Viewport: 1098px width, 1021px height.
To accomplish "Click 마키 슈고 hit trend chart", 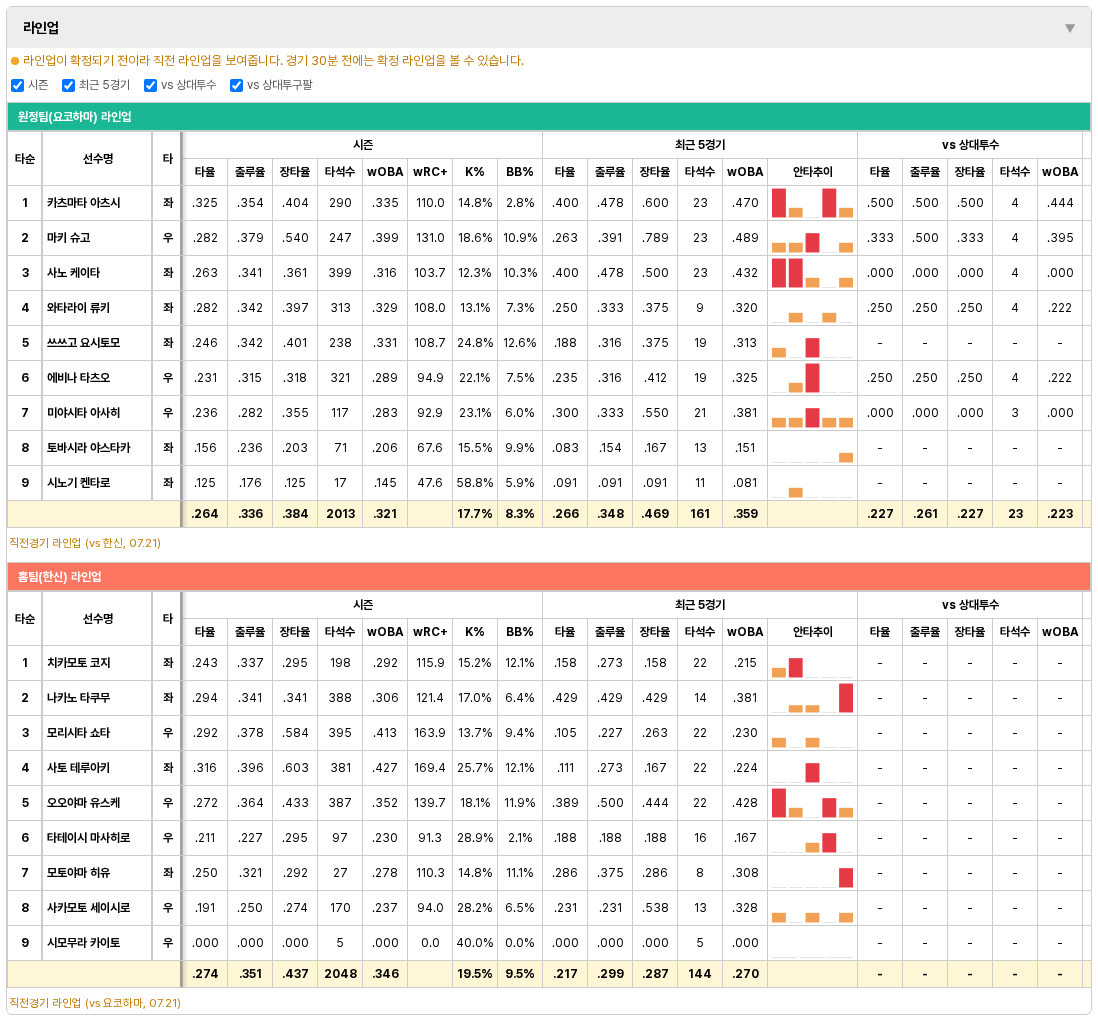I will point(812,238).
